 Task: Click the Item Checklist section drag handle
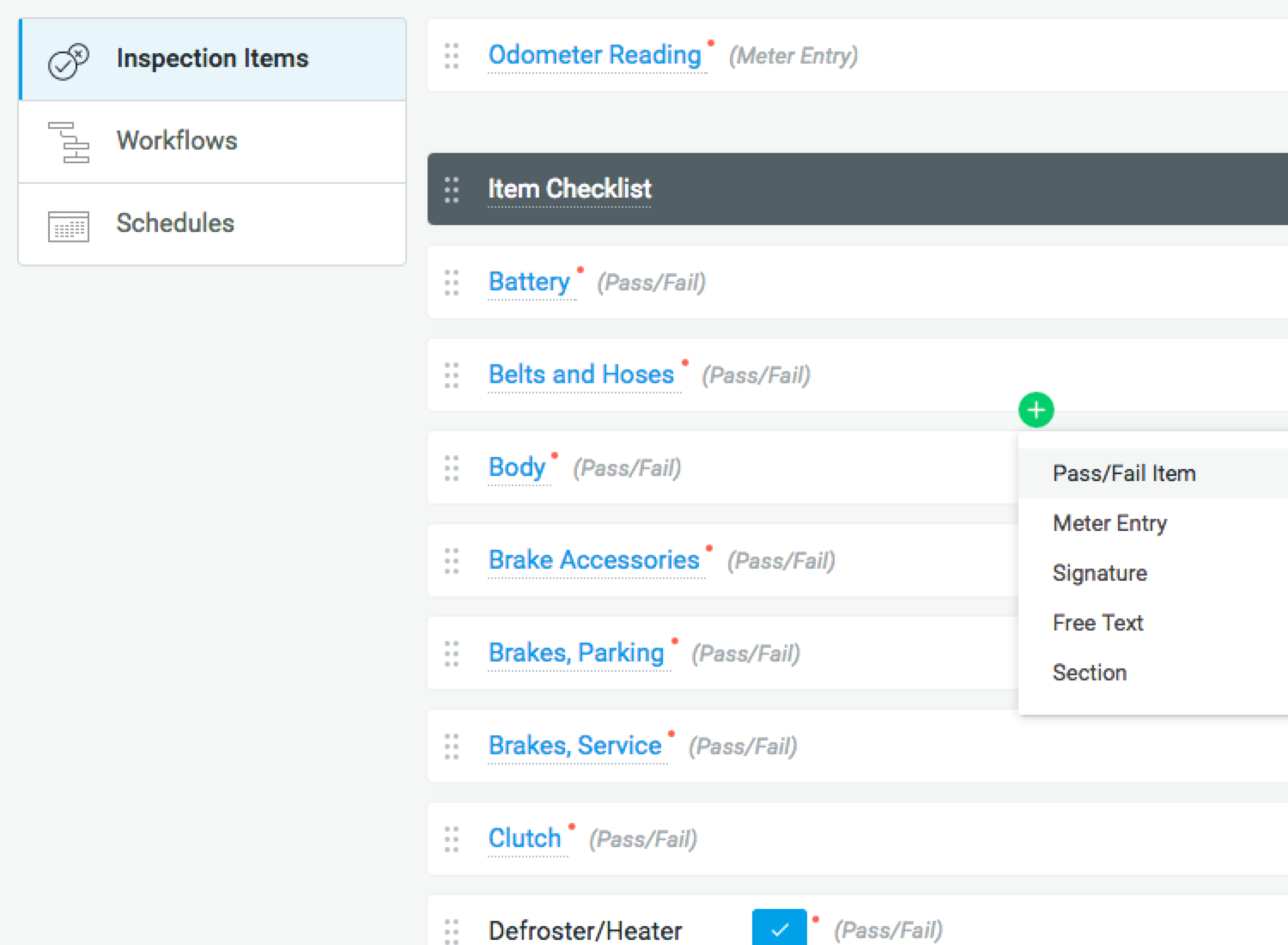tap(452, 190)
